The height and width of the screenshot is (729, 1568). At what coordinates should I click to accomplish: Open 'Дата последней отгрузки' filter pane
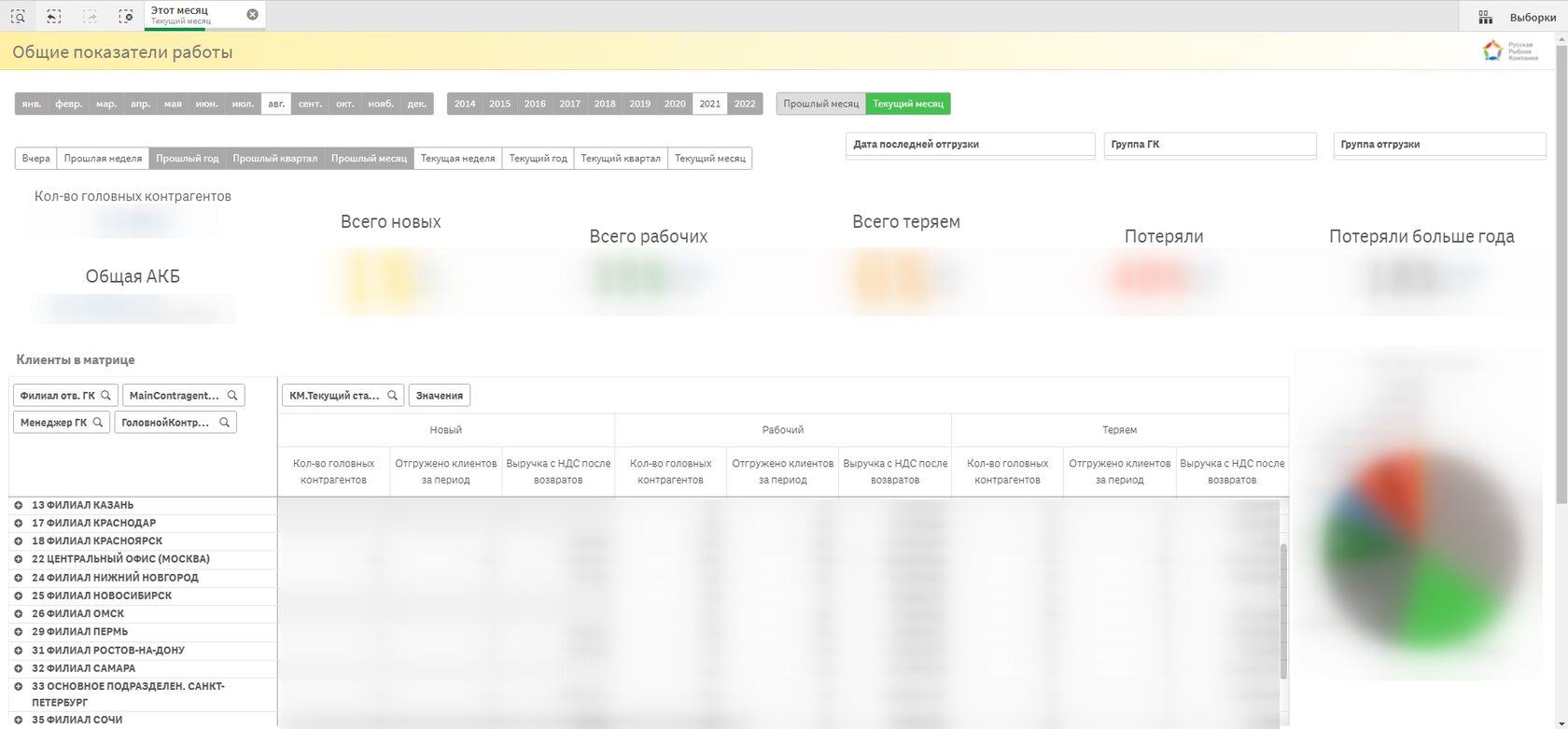(x=970, y=145)
